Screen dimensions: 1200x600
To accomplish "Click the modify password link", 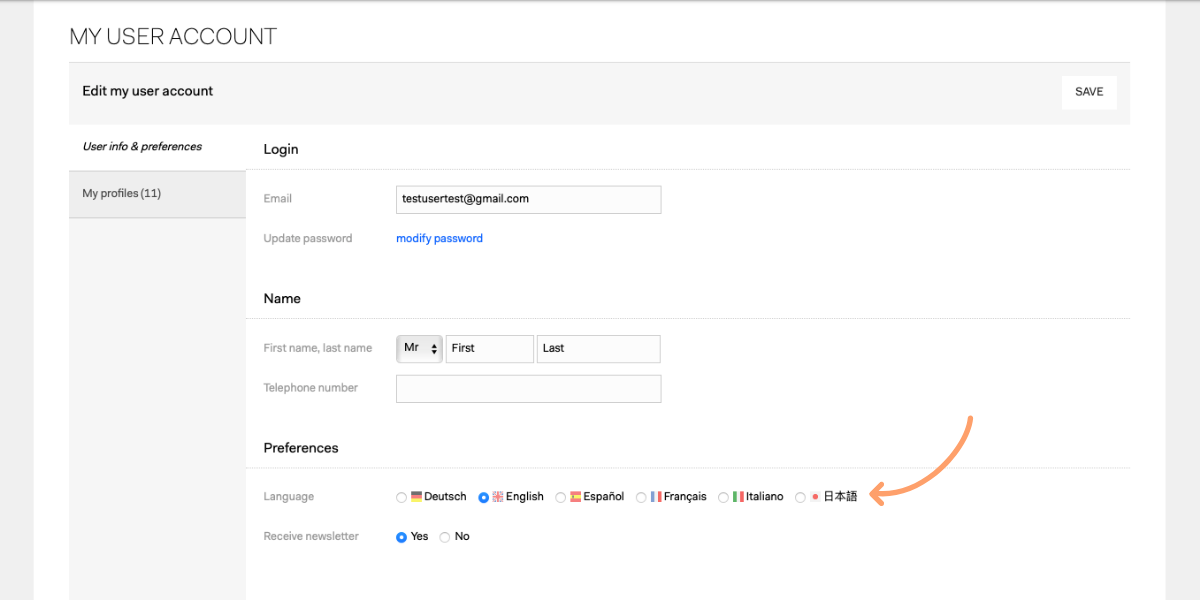I will pos(439,238).
